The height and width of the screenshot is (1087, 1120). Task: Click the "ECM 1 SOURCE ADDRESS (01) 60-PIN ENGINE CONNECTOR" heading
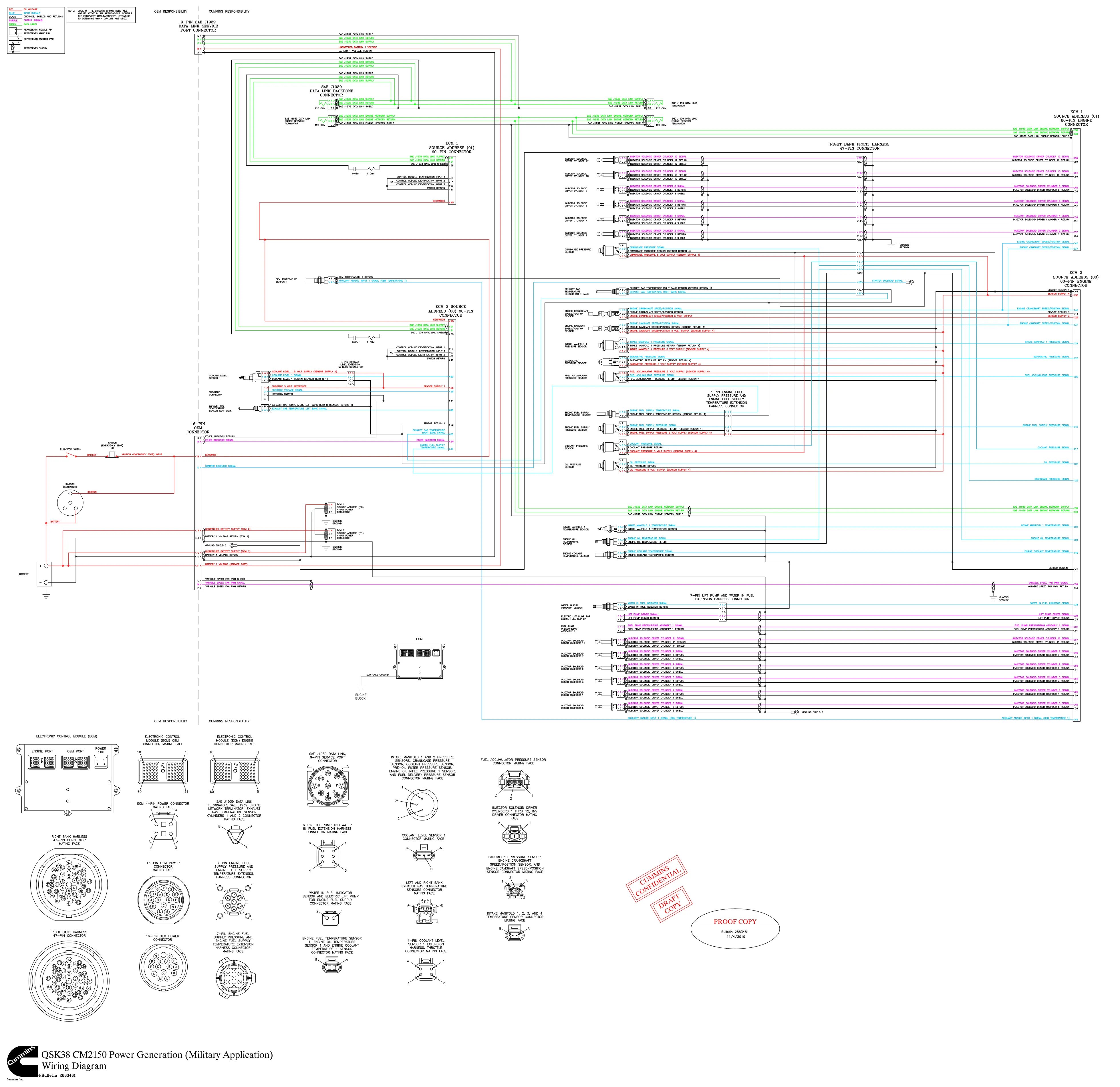(1076, 118)
